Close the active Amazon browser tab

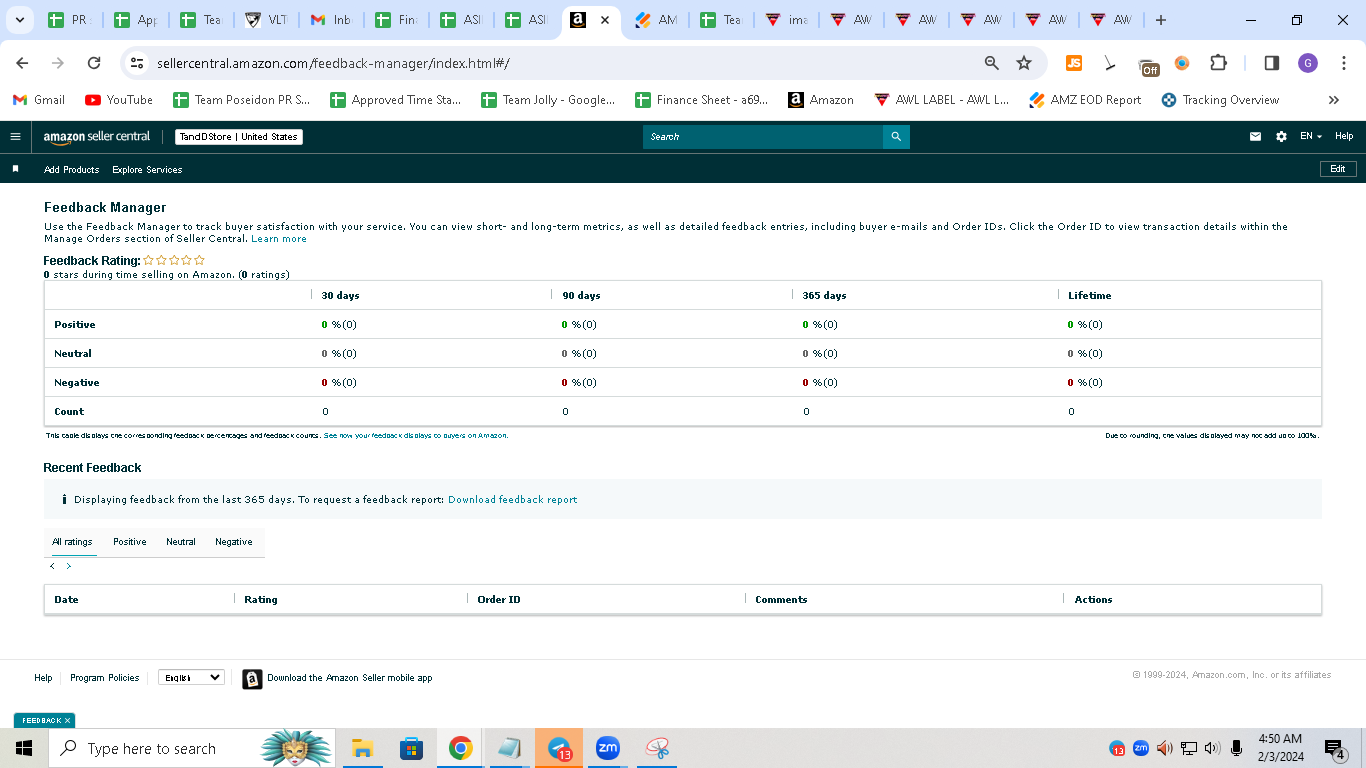click(605, 20)
